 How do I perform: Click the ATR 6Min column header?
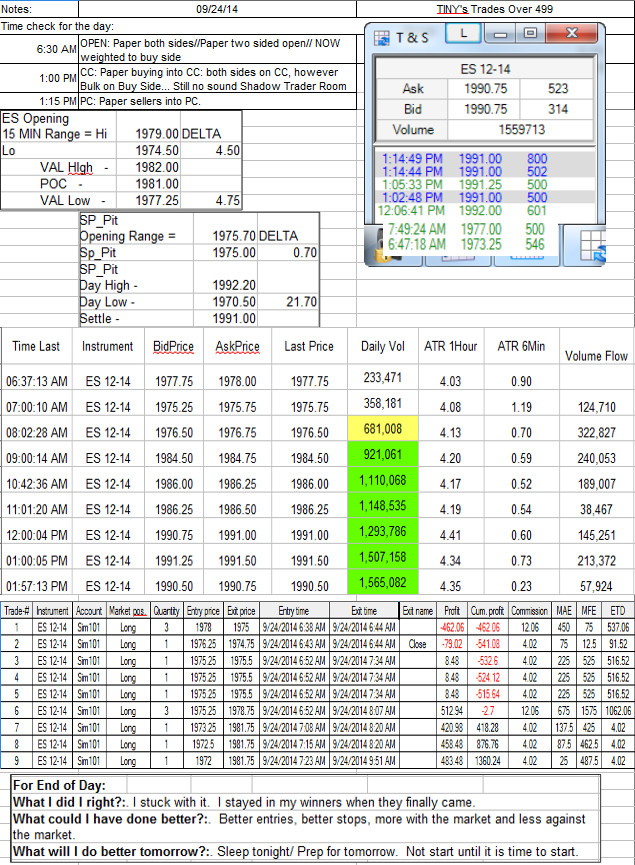(521, 346)
